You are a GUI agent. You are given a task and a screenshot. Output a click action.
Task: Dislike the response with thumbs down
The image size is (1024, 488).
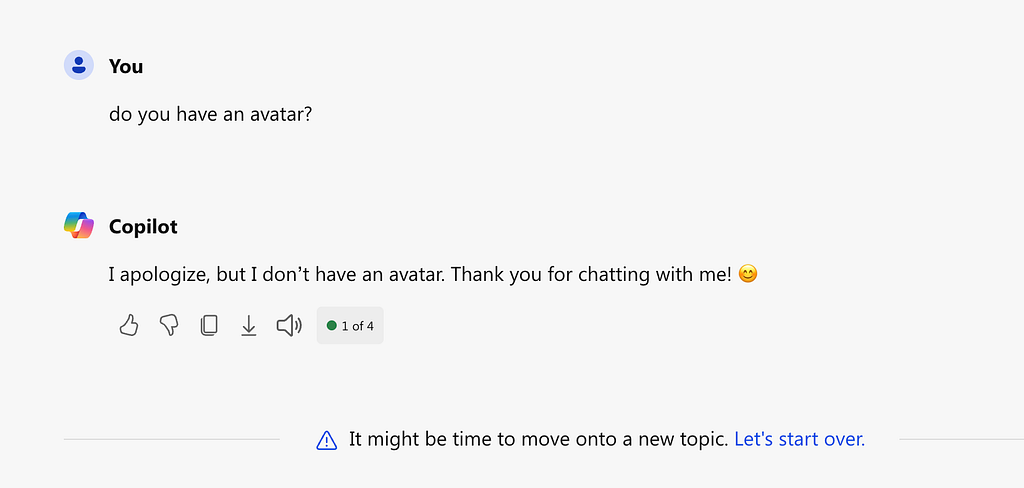pos(169,325)
